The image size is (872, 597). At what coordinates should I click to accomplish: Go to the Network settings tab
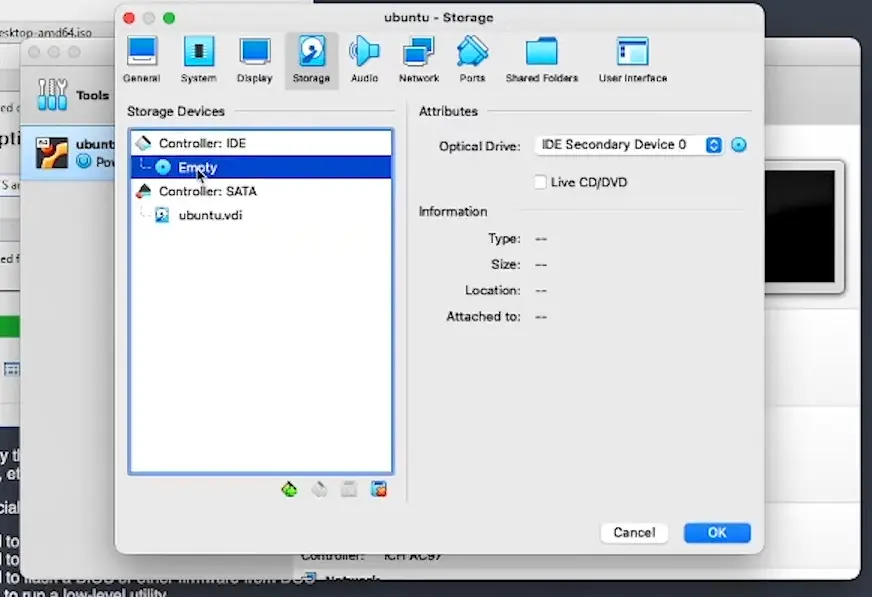tap(419, 60)
